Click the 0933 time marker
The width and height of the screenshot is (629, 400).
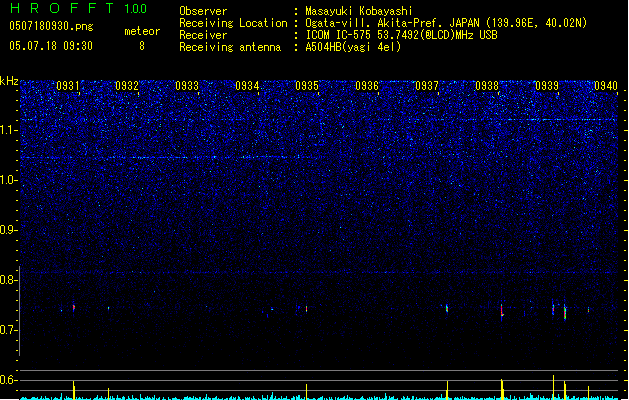(x=187, y=86)
